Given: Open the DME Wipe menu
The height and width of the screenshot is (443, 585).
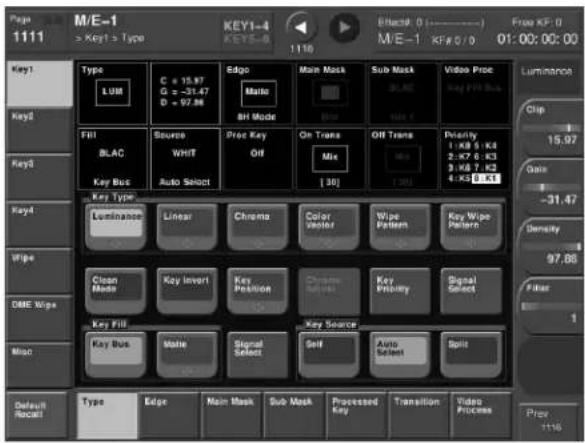Looking at the screenshot, I should [40, 318].
